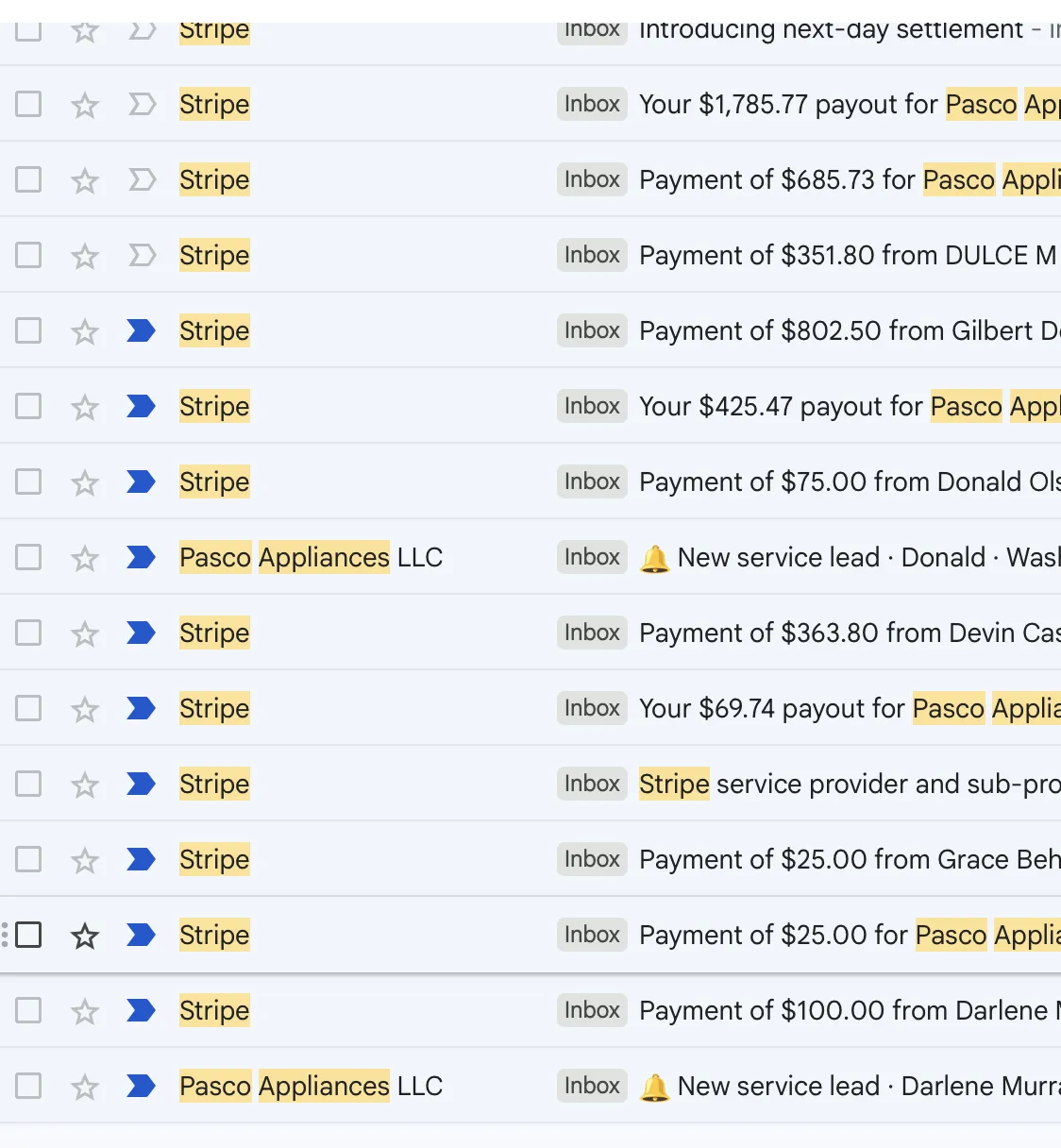
Task: Open "Stripe service provider and sub-pro" email
Action: tap(850, 784)
